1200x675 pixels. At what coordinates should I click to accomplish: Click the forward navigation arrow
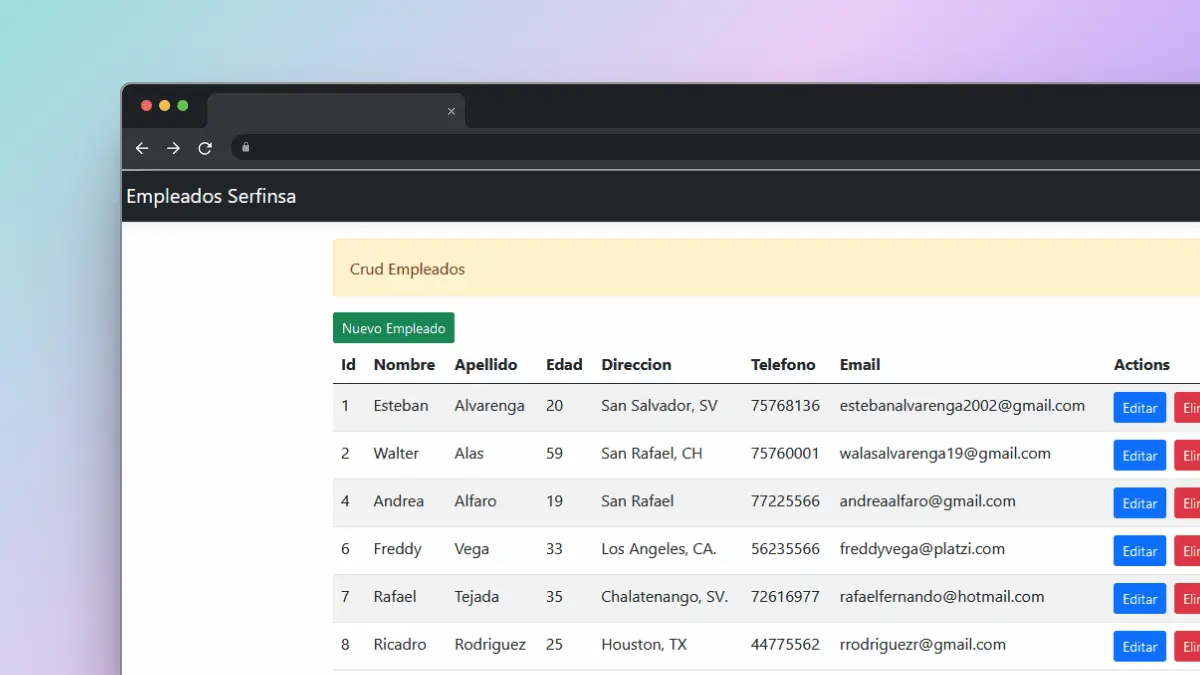(172, 147)
